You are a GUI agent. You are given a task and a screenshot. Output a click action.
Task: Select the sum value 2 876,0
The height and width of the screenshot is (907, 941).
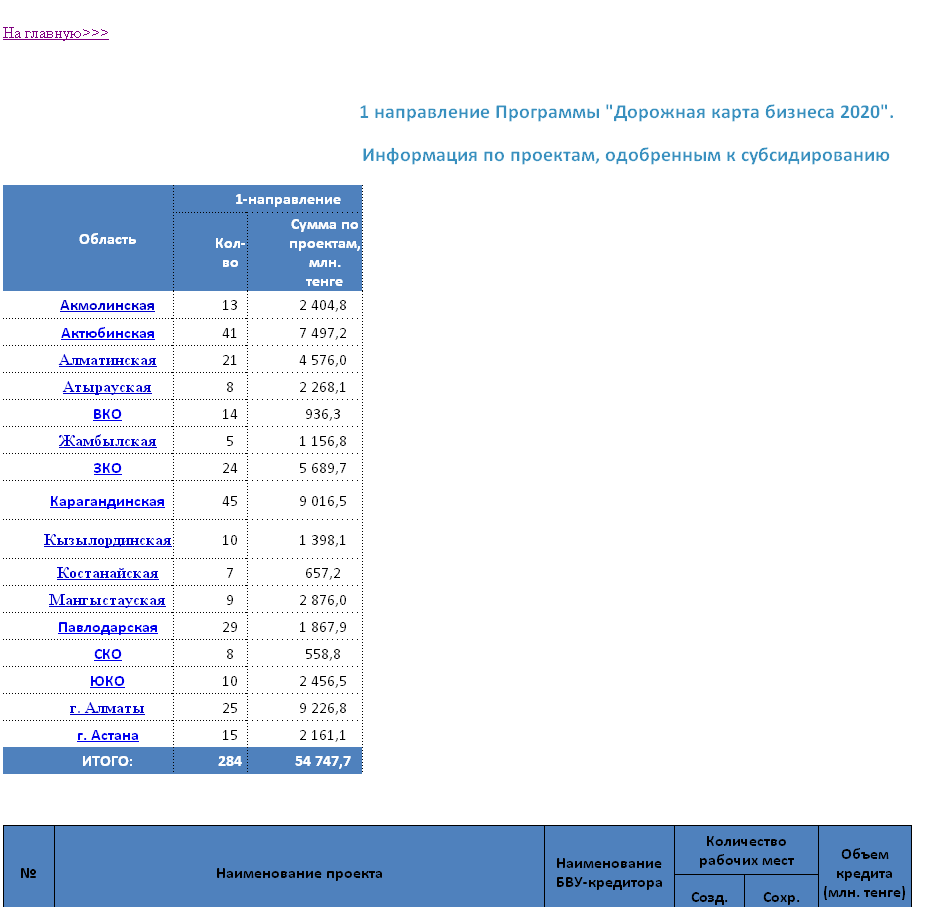[323, 600]
